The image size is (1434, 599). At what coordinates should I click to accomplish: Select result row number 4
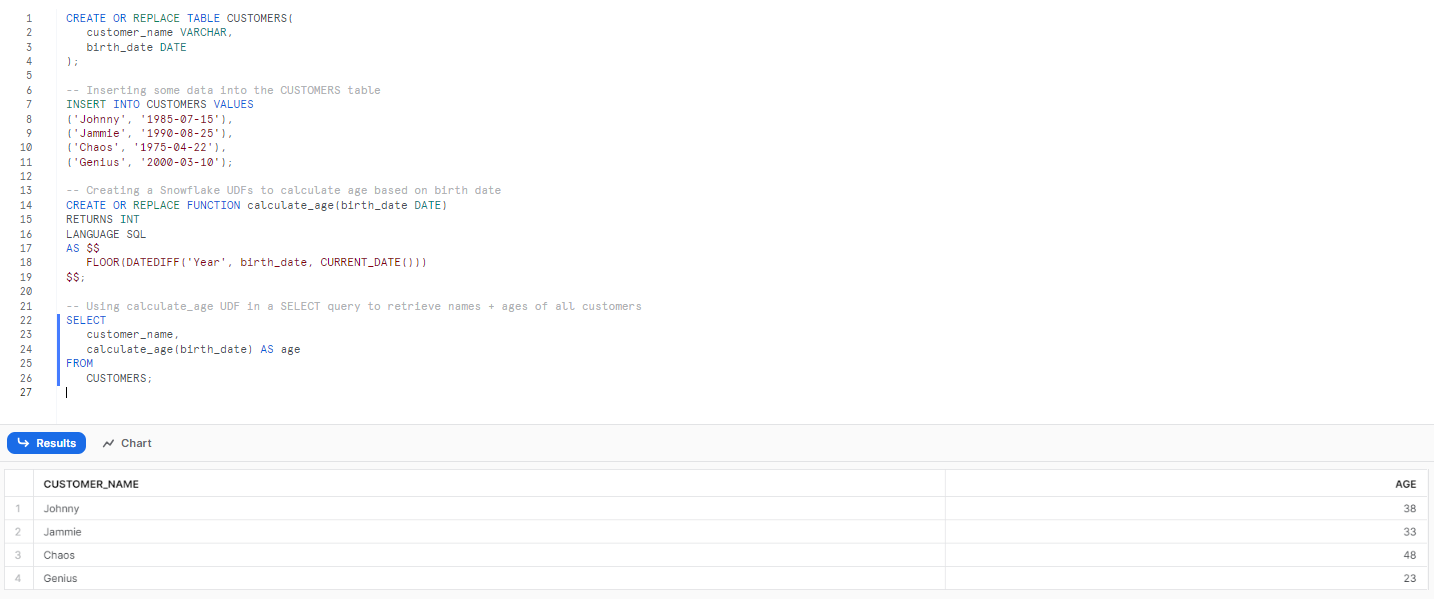point(18,578)
